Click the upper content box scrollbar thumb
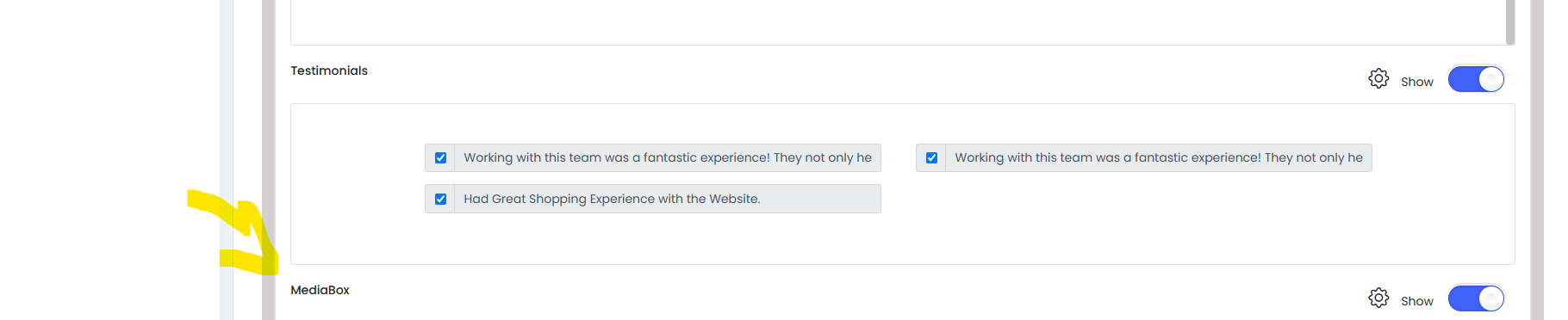 point(1510,22)
